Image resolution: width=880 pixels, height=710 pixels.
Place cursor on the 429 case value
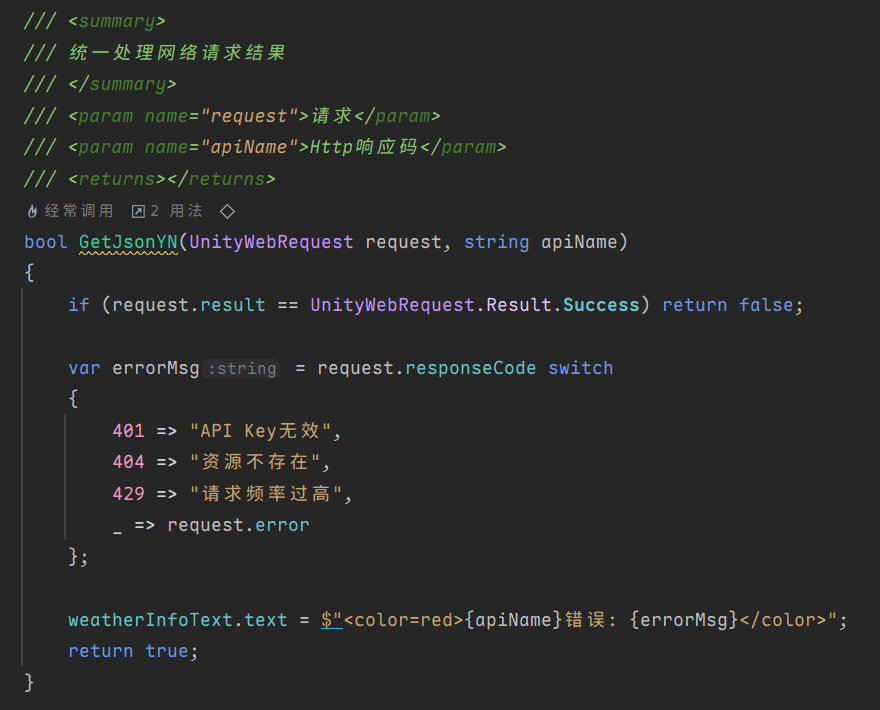point(129,494)
